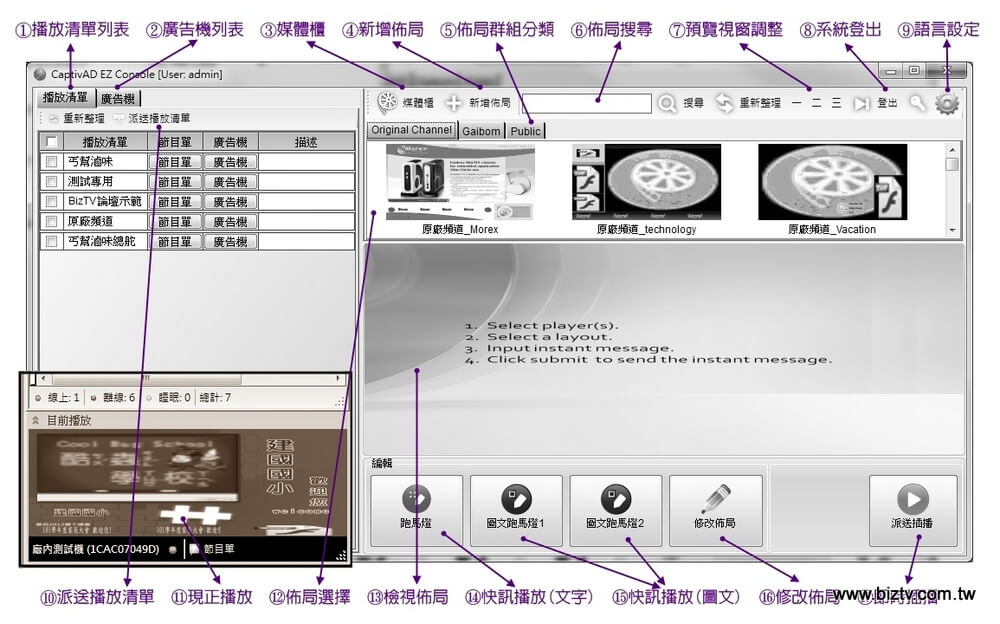Toggle the select-all checkbox in table header
This screenshot has height=624, width=1000.
(x=52, y=142)
